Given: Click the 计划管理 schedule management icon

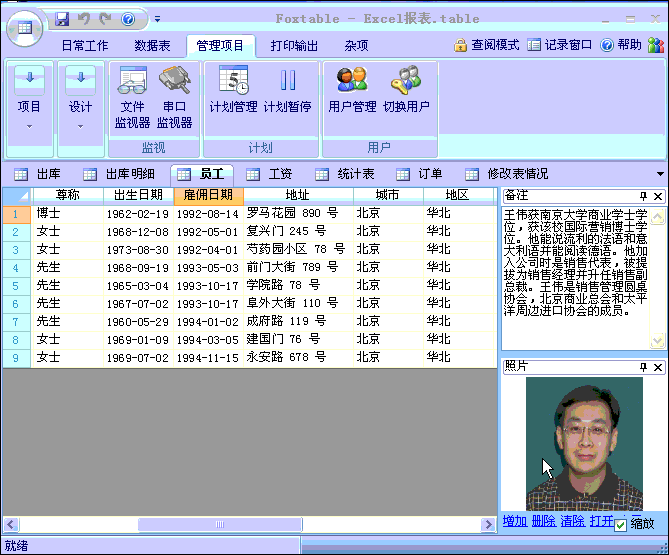Looking at the screenshot, I should coord(233,90).
